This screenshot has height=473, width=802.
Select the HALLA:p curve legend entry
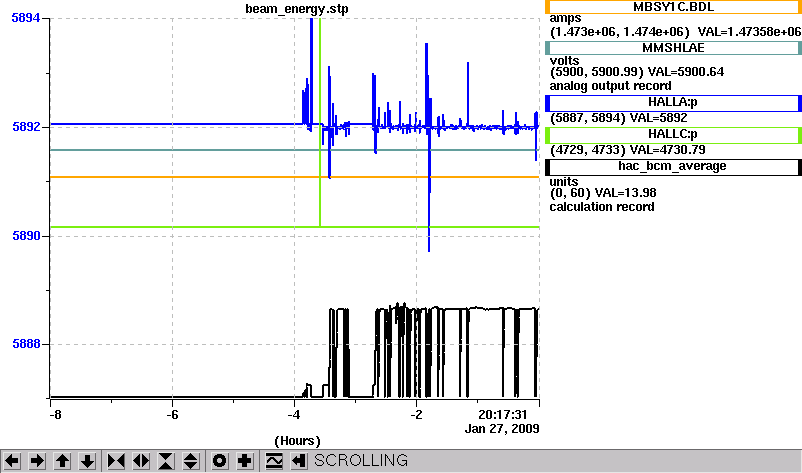tap(673, 103)
